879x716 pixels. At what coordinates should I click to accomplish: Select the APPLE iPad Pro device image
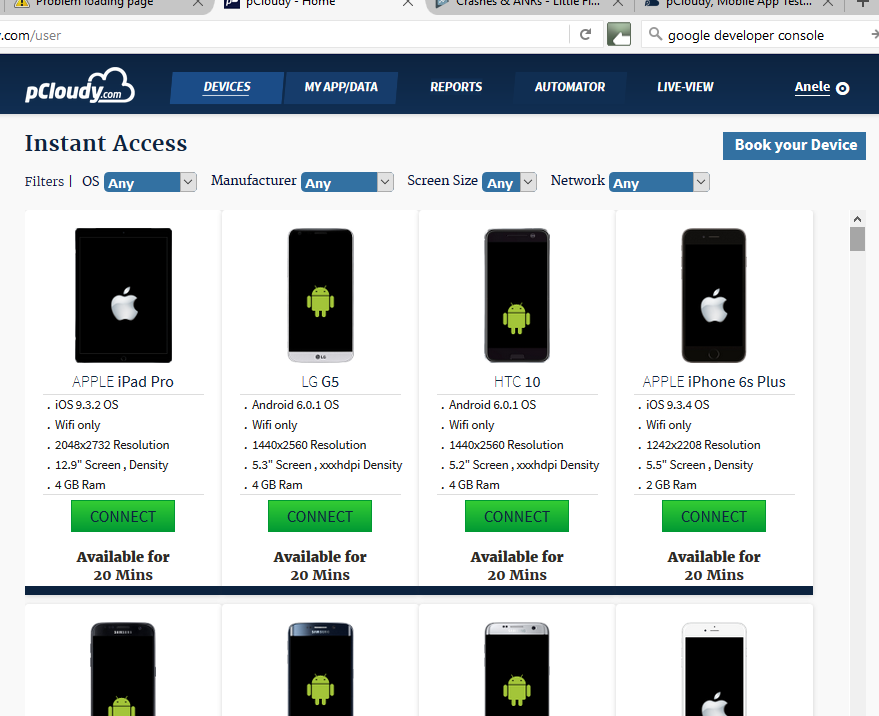pos(123,295)
